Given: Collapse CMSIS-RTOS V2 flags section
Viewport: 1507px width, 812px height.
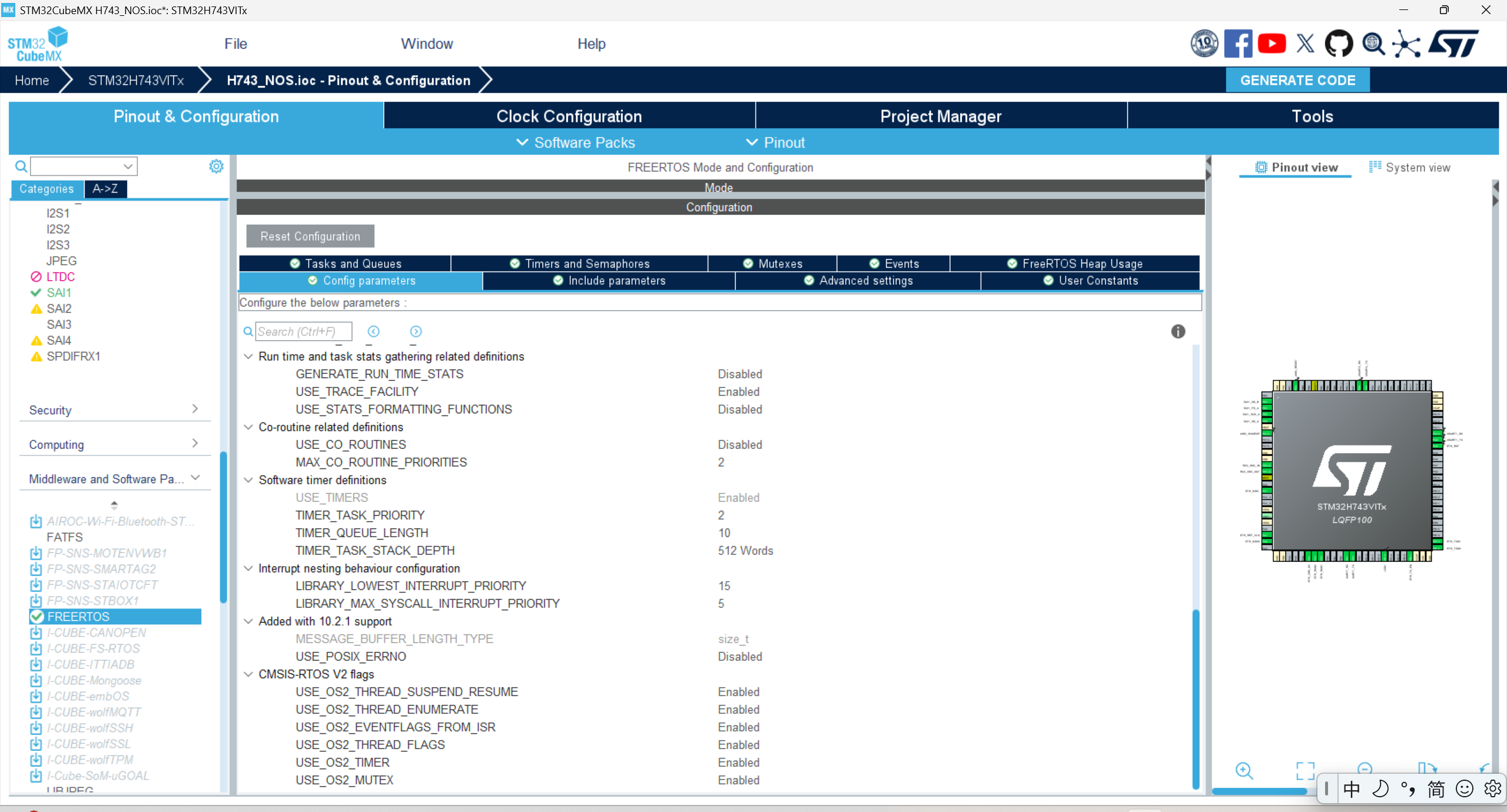Looking at the screenshot, I should coord(248,674).
